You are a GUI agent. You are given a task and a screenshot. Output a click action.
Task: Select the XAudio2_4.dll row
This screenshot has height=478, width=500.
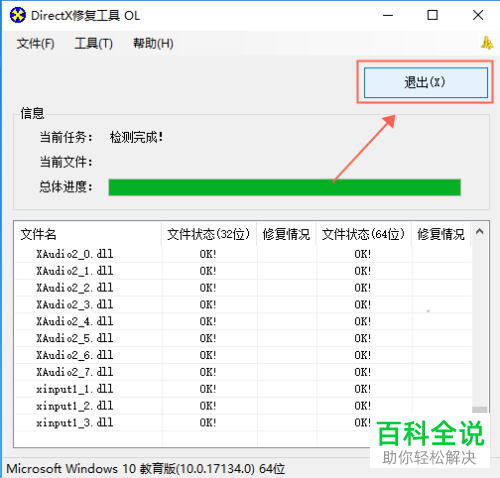point(243,322)
